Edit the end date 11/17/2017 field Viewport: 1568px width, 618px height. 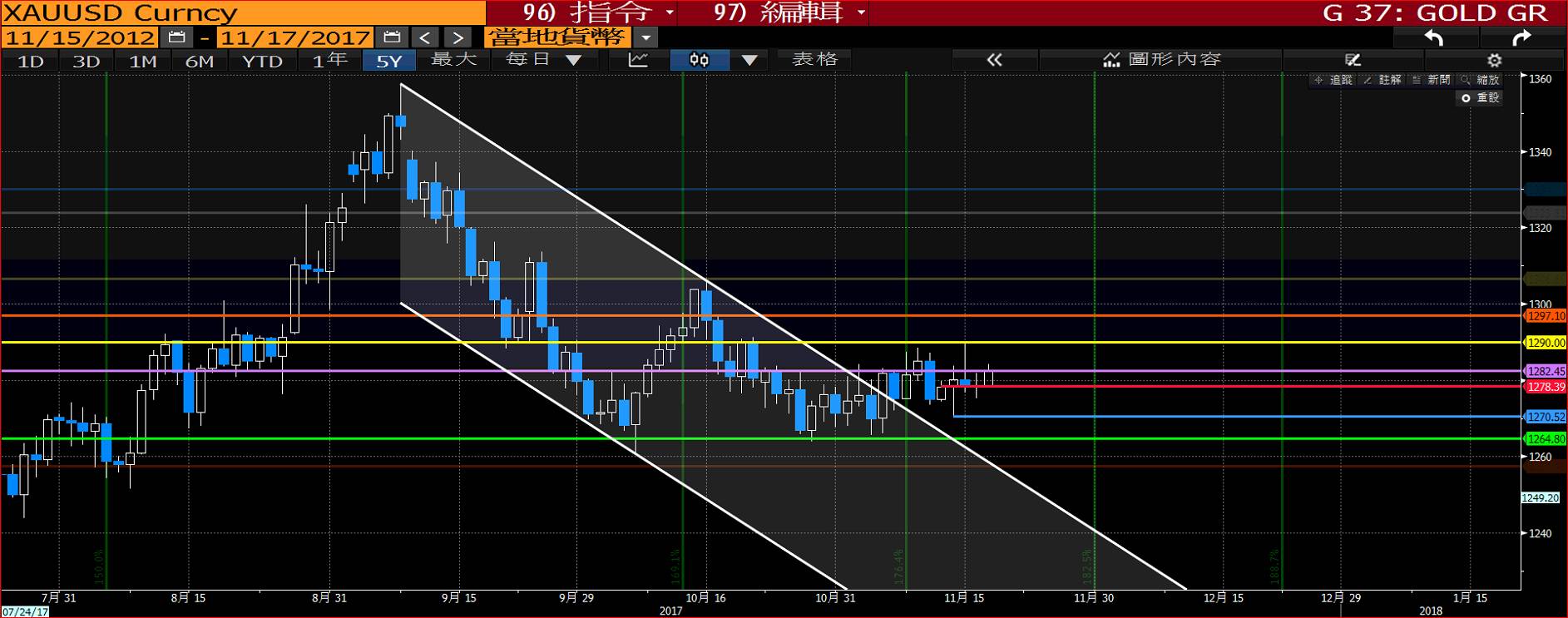[295, 37]
